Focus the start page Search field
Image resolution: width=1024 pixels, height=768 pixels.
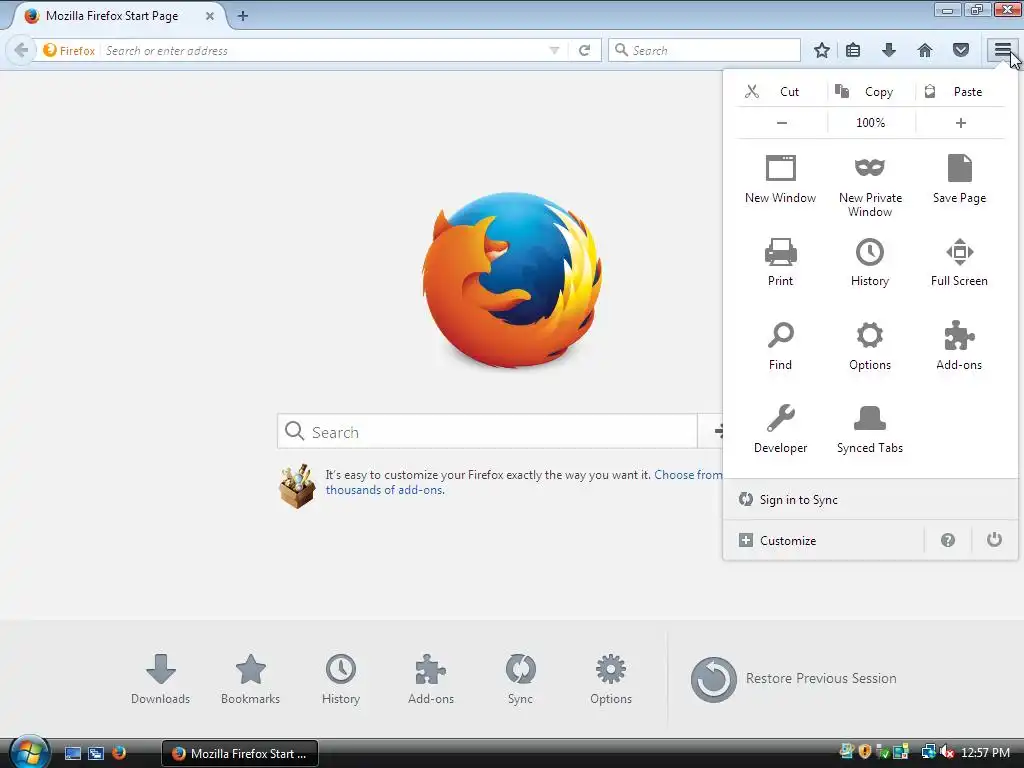(487, 431)
